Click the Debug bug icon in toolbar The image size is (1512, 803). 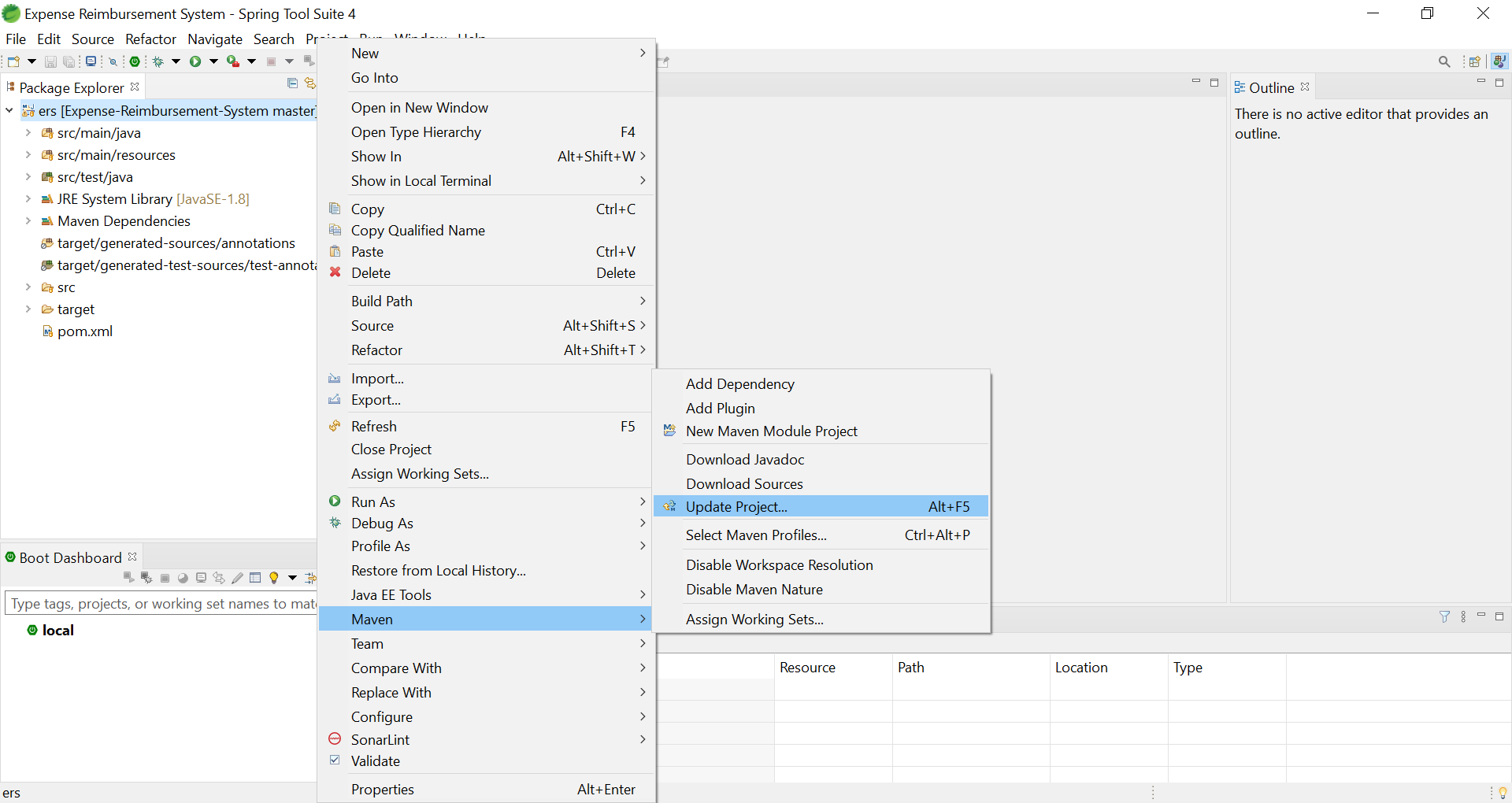[158, 61]
